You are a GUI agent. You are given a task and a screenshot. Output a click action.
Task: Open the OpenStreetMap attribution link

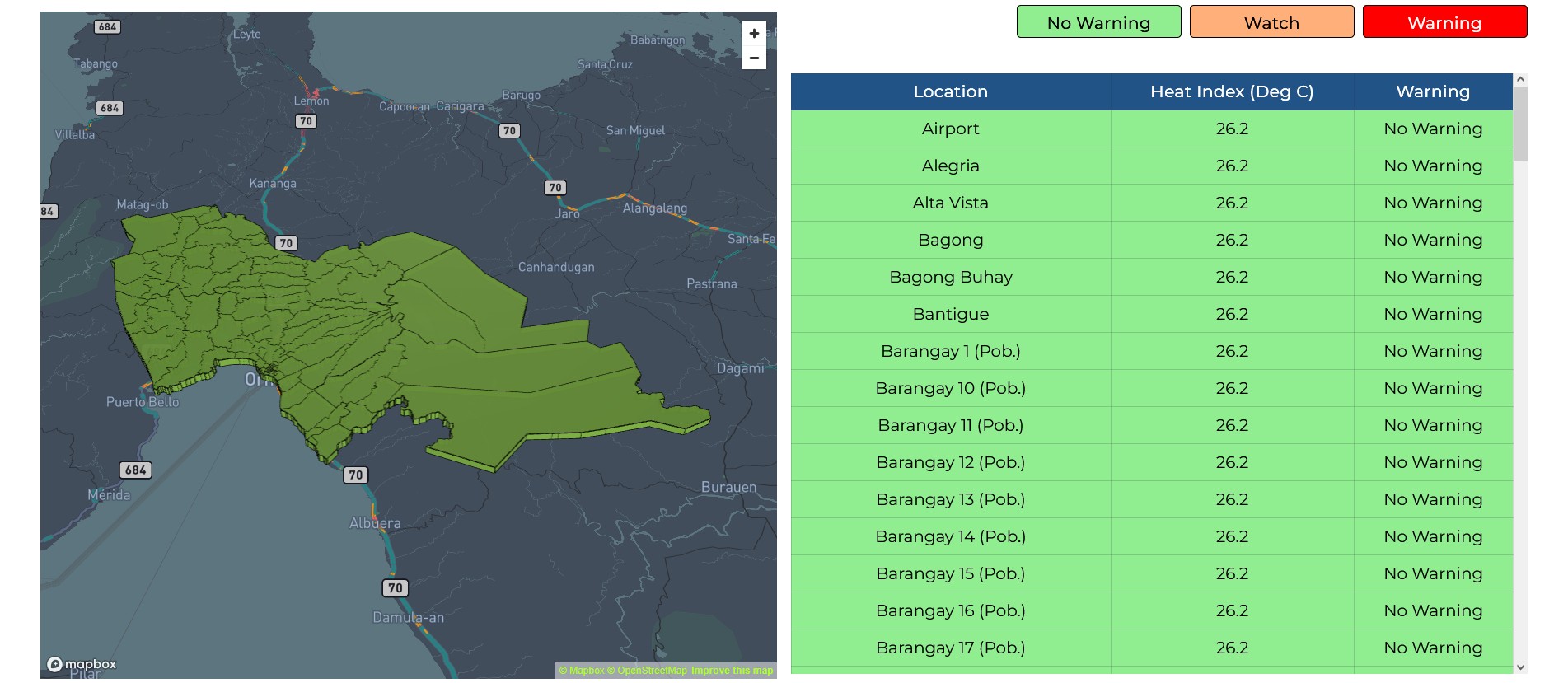coord(647,671)
